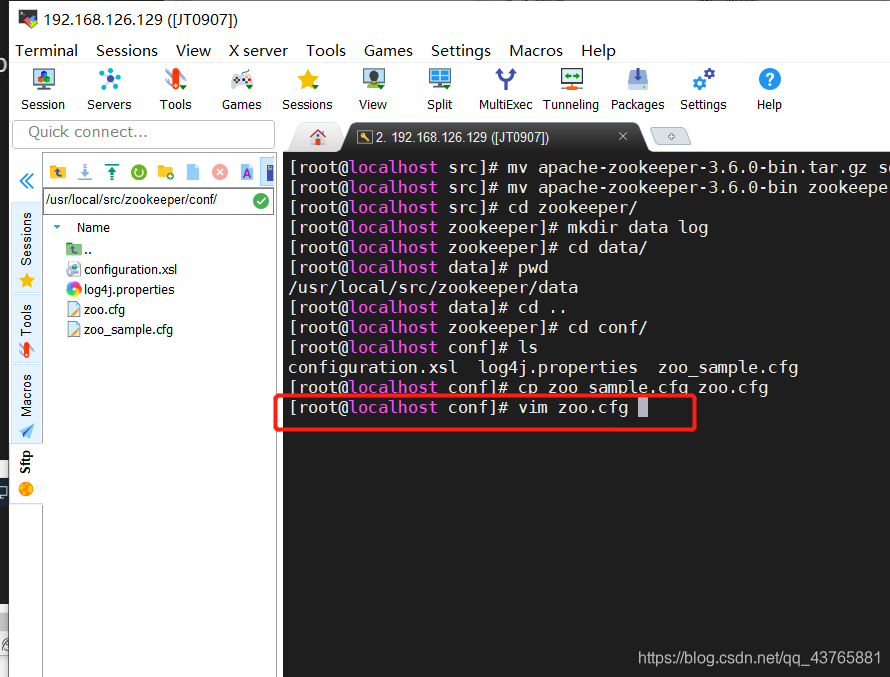Open the X server menu
This screenshot has height=677, width=890.
[x=258, y=51]
